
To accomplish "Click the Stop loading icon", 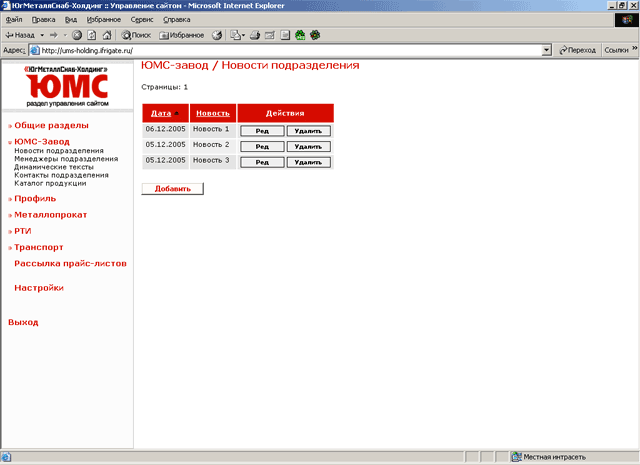I will [x=77, y=35].
